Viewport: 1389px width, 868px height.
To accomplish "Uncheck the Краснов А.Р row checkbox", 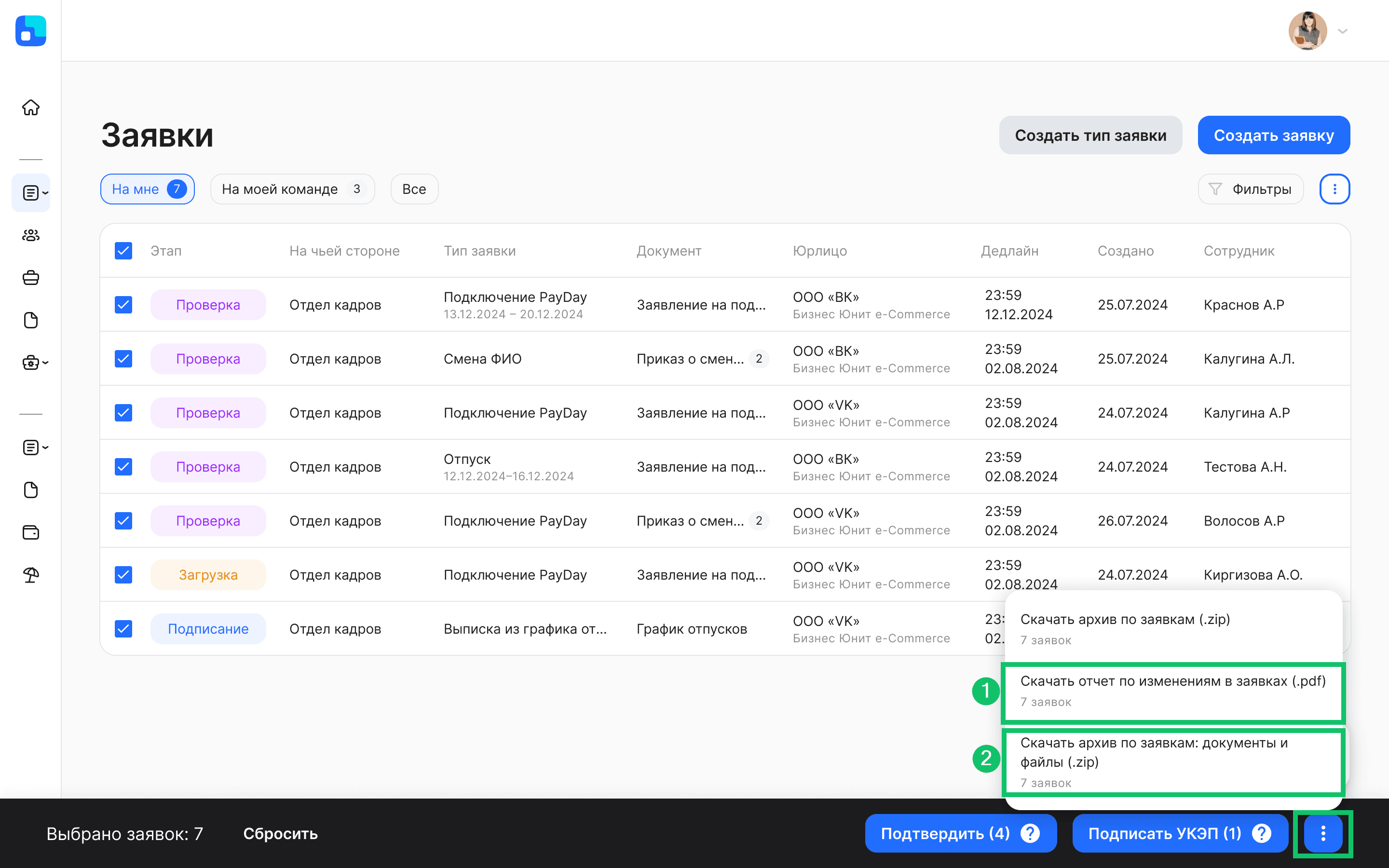I will click(123, 305).
